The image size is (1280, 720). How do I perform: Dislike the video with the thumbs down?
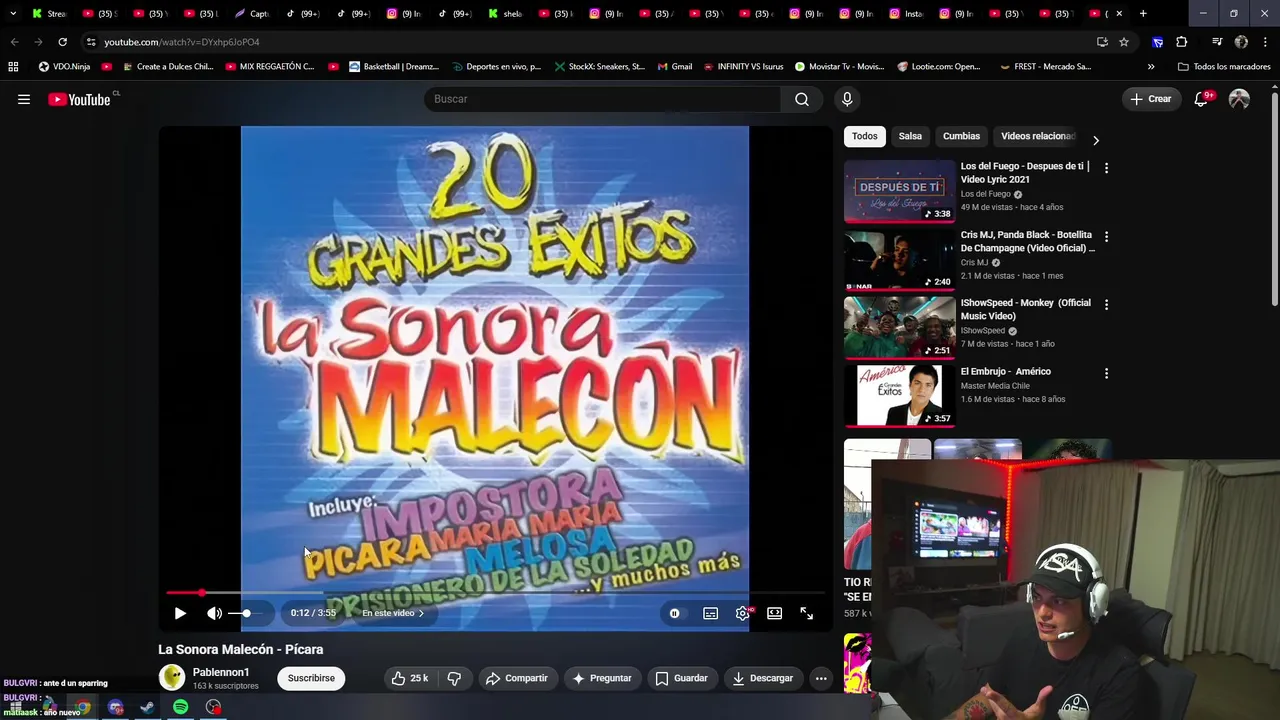[454, 678]
